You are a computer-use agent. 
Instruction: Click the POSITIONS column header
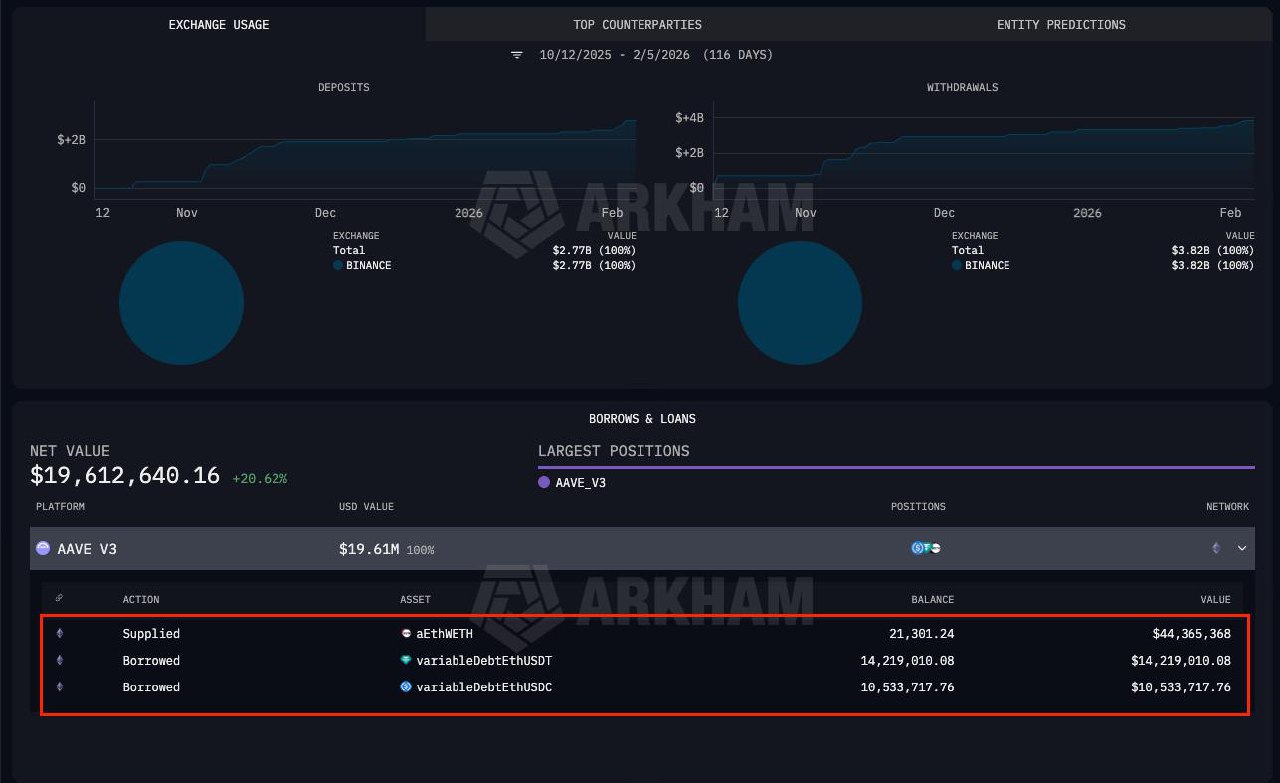918,507
